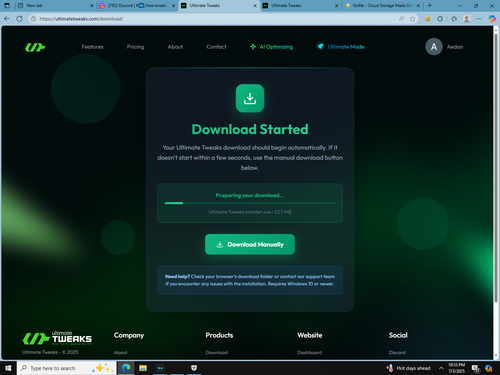
Task: Open Hot days ahead weather widget
Action: tap(409, 368)
